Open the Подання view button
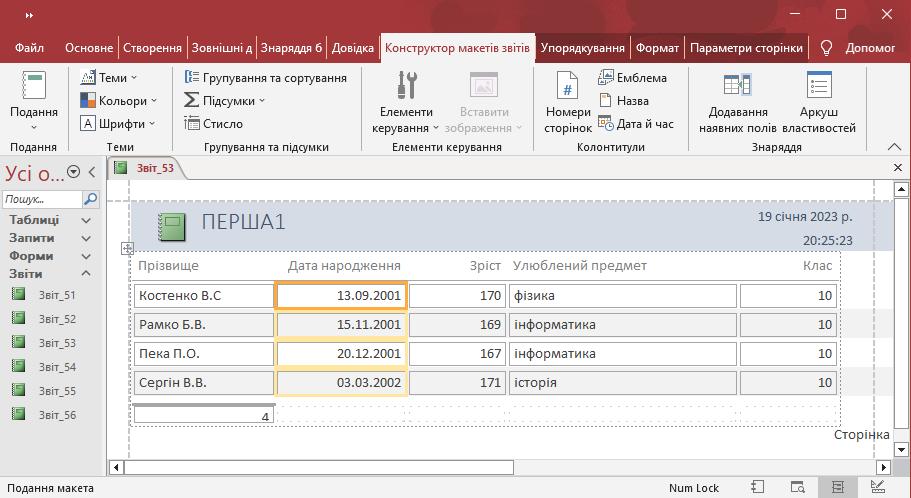The height and width of the screenshot is (498, 911). point(34,101)
